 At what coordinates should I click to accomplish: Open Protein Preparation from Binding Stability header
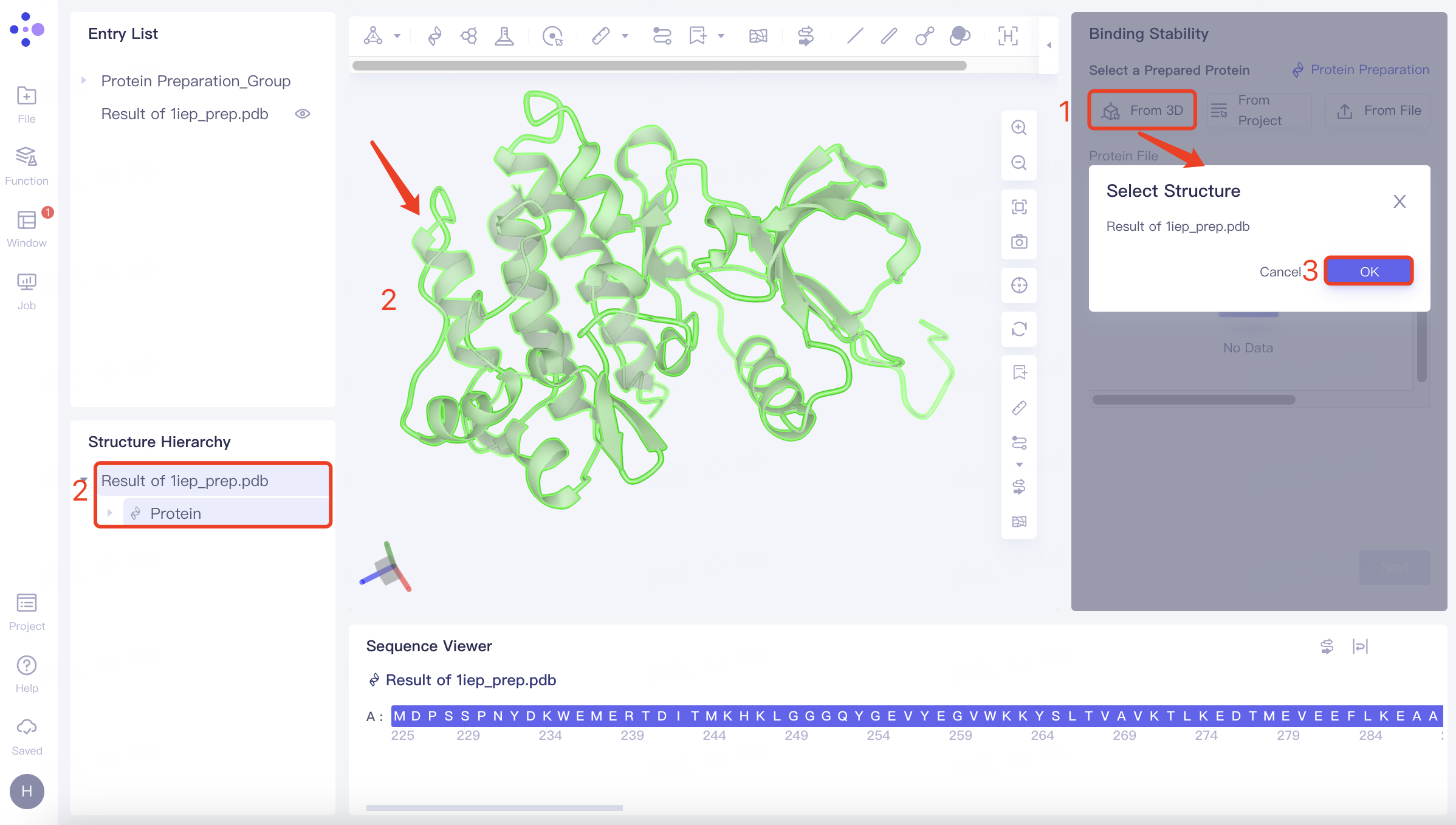[1368, 70]
